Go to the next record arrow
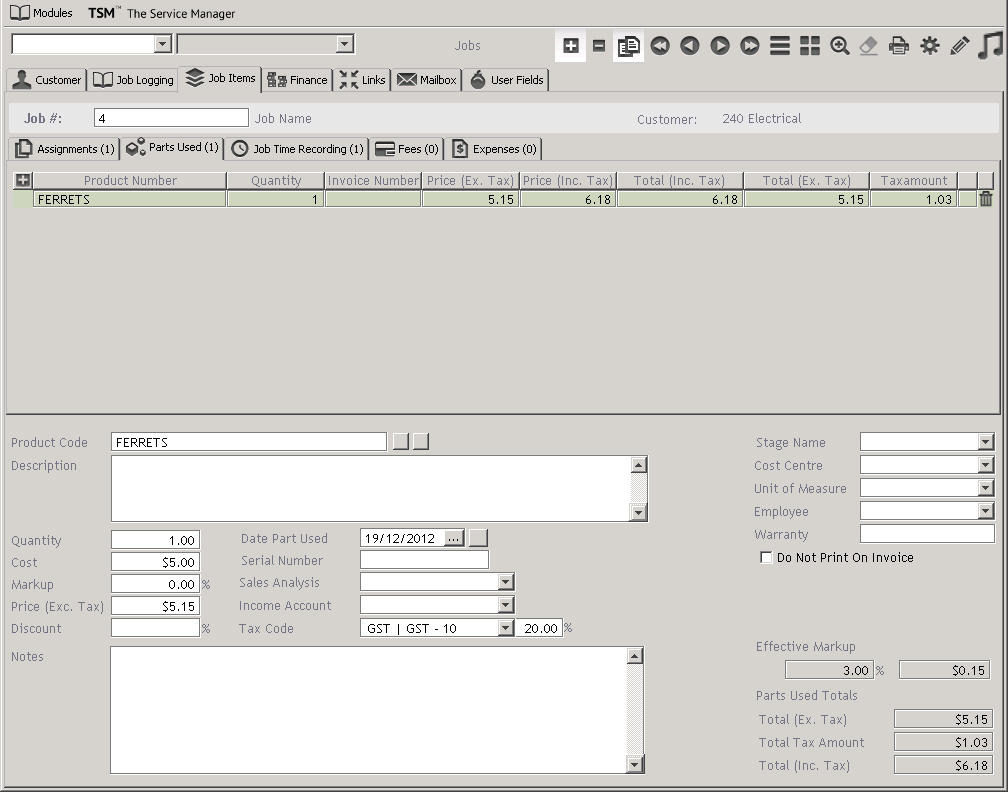The height and width of the screenshot is (792, 1008). tap(719, 46)
